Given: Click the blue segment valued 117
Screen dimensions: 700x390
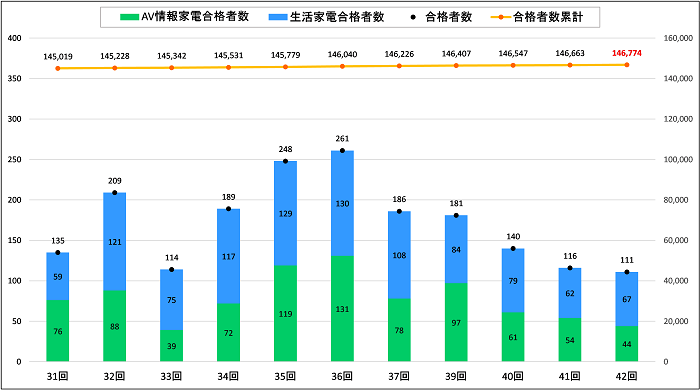Looking at the screenshot, I should 229,257.
